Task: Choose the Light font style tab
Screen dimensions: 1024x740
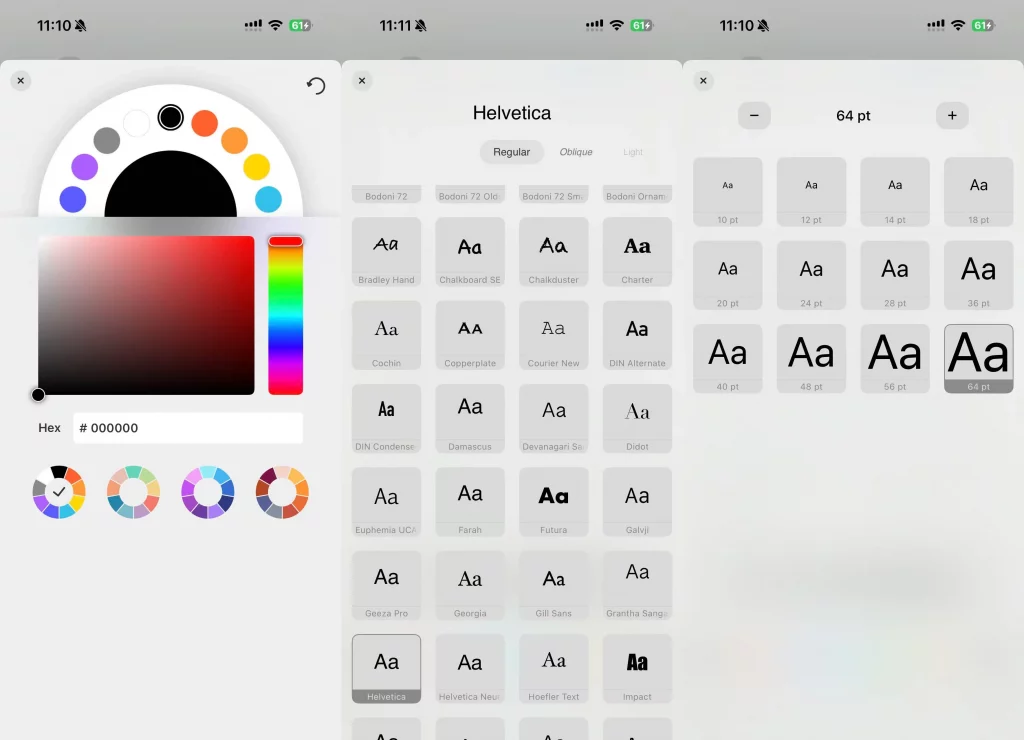Action: tap(633, 152)
